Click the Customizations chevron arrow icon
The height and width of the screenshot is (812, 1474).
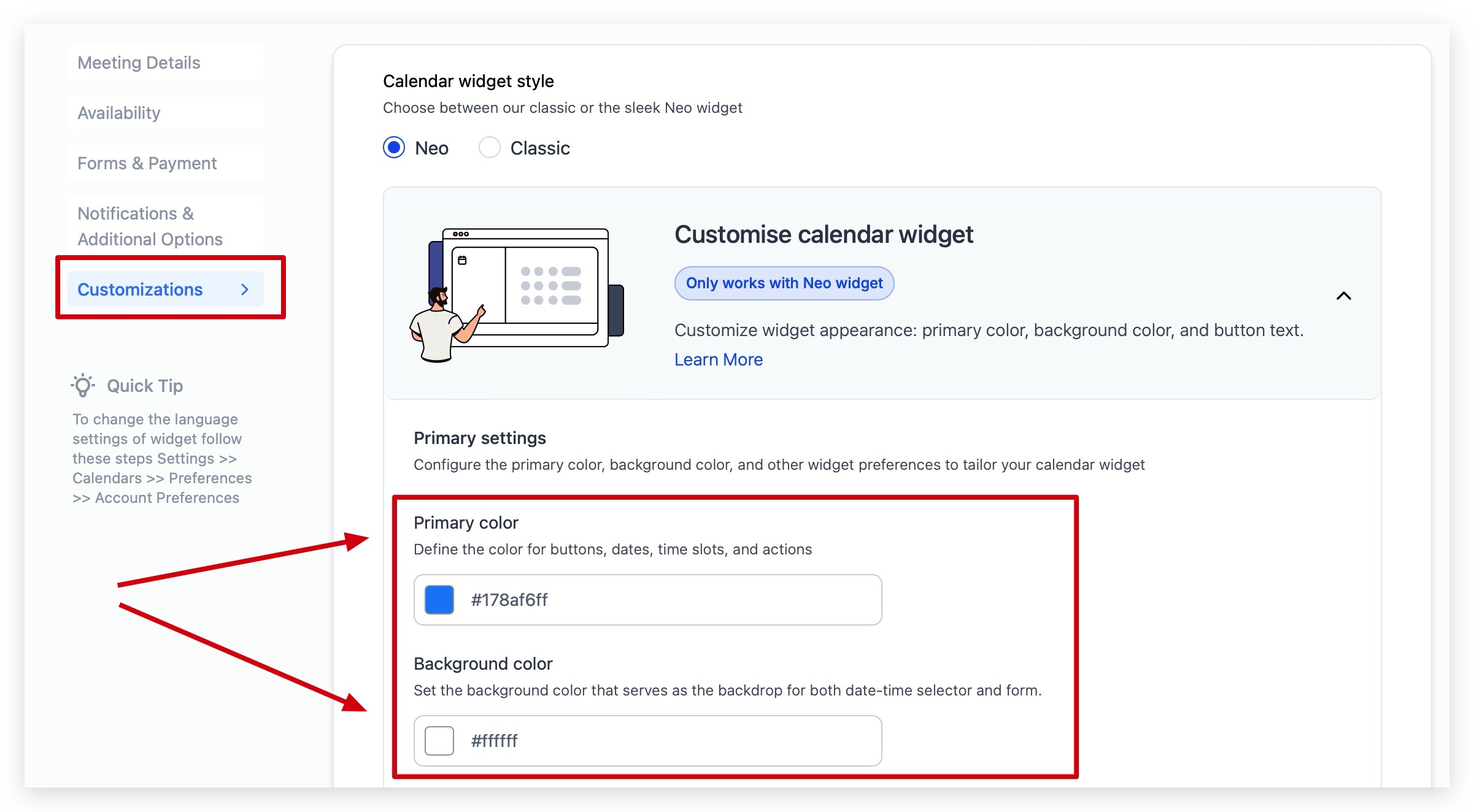pos(245,289)
